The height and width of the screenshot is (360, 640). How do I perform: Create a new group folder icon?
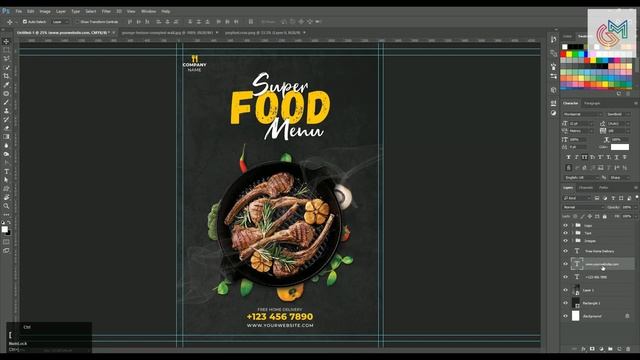click(x=610, y=349)
